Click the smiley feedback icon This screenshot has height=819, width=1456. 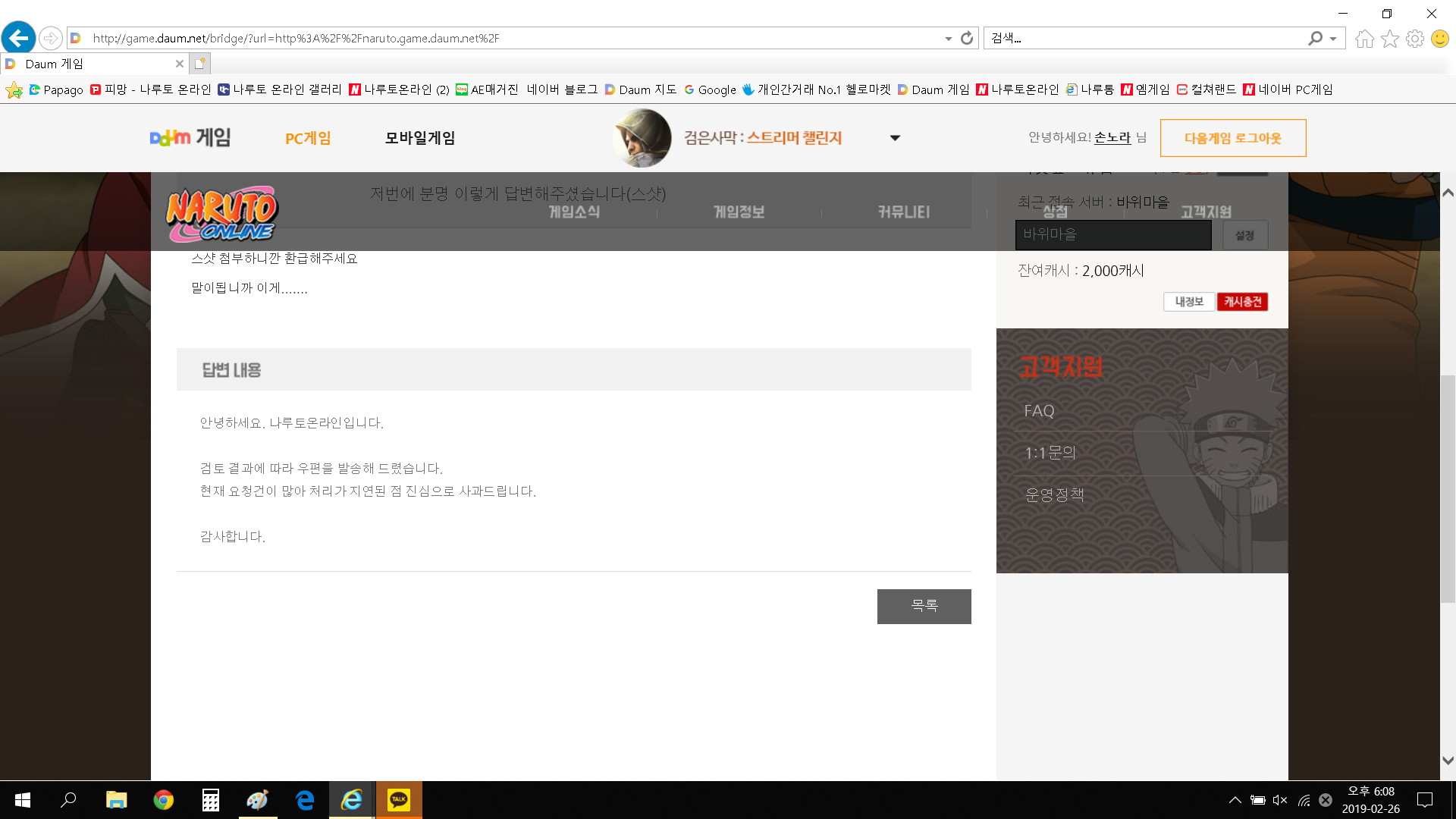coord(1439,39)
